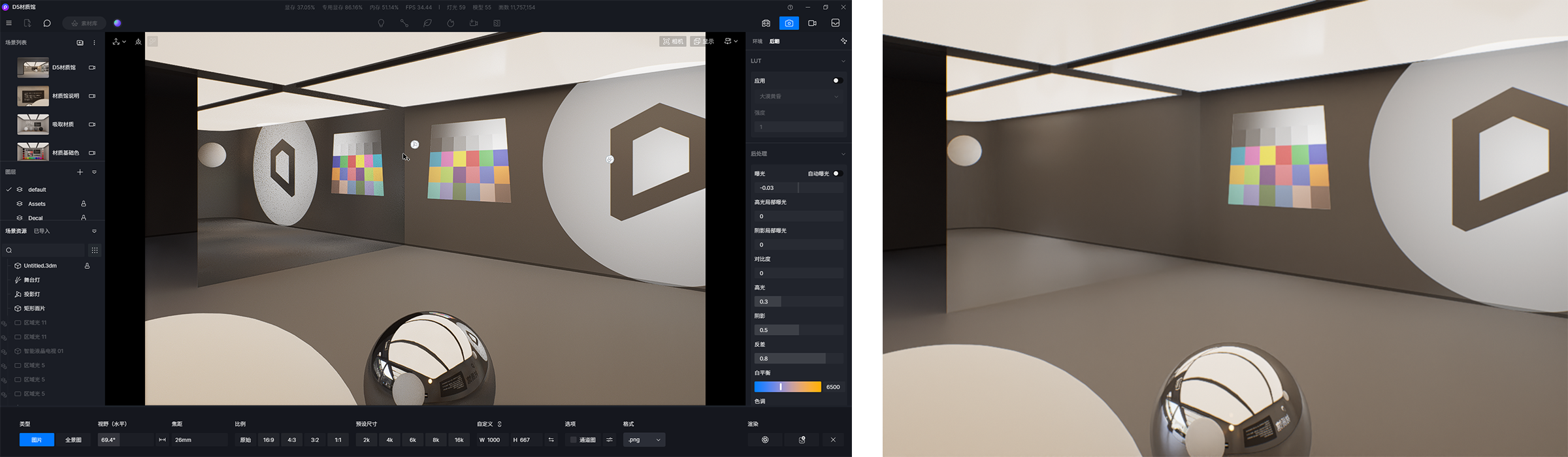Toggle the 自动曝光 auto exposure switch

click(837, 174)
